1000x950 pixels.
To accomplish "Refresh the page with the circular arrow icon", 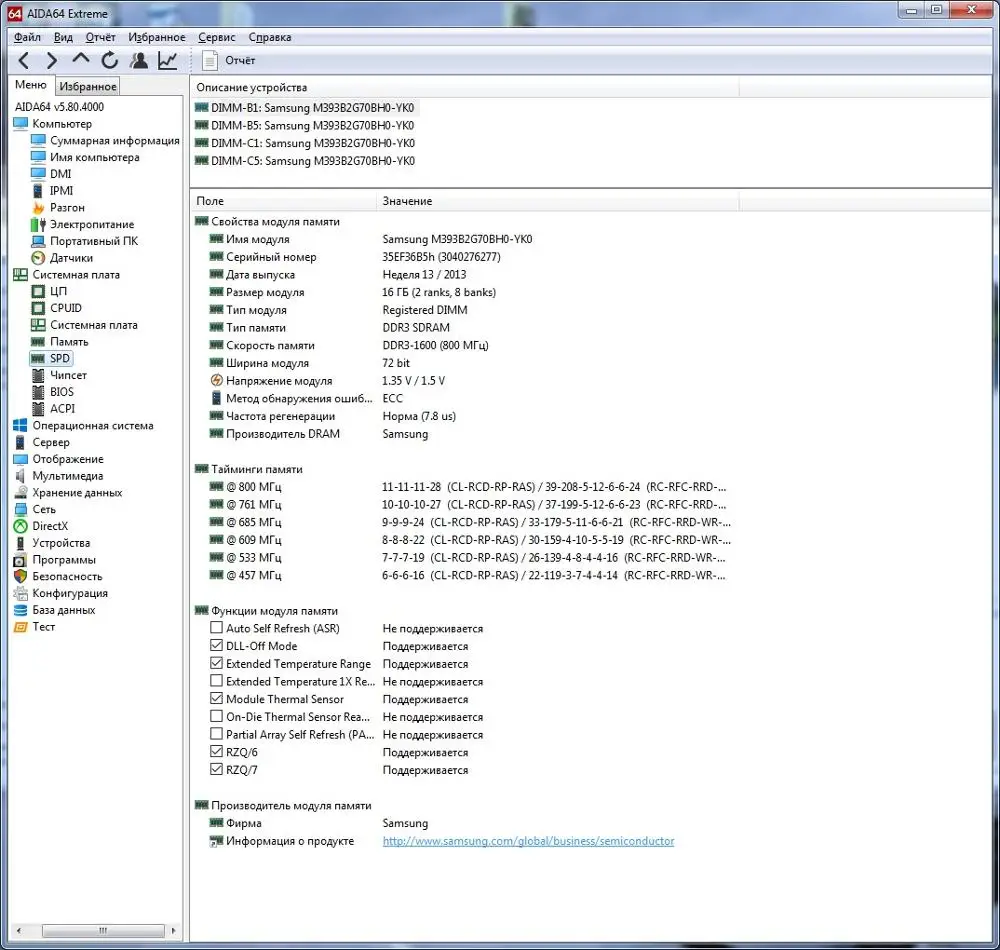I will point(110,61).
